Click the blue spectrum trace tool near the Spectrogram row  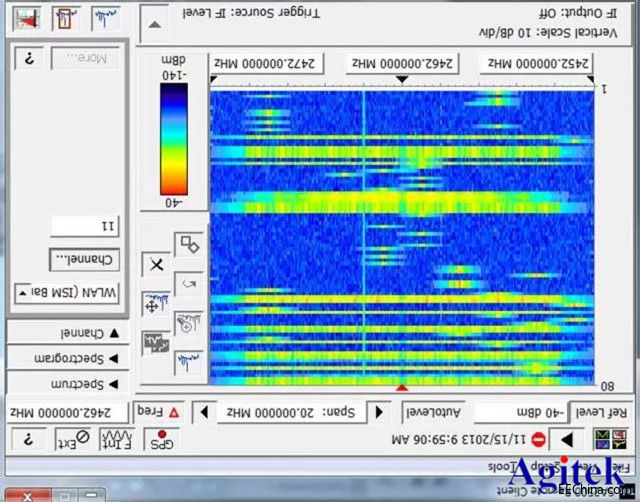point(189,362)
